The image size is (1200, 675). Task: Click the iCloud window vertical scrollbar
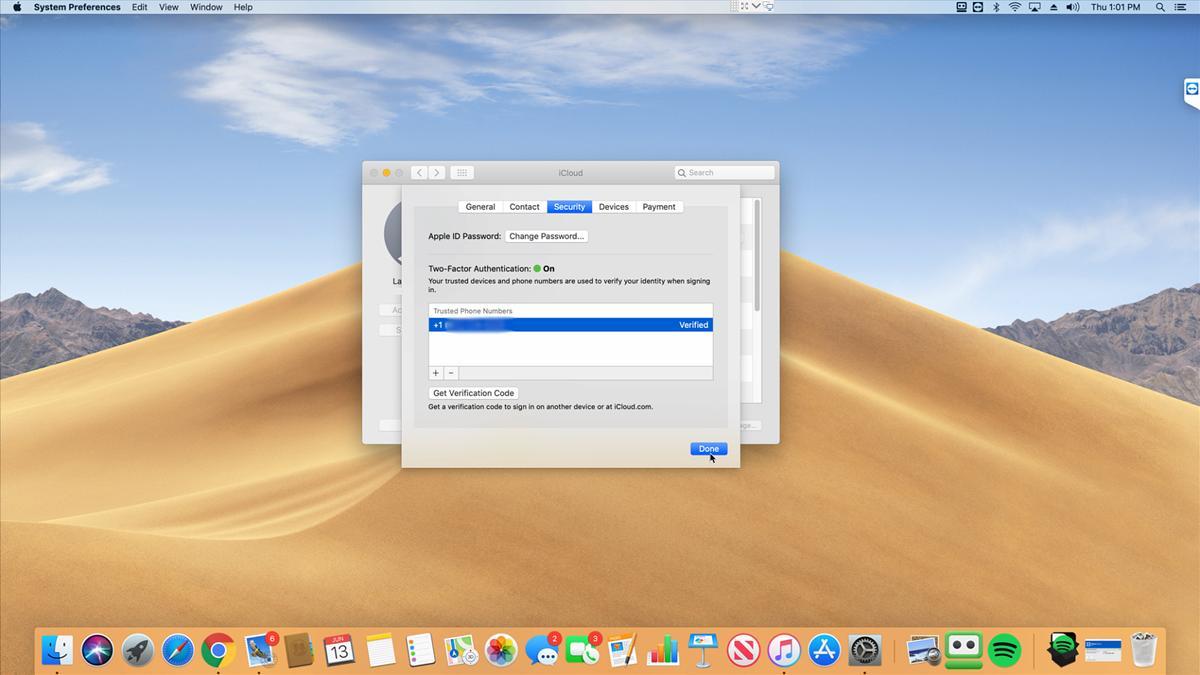click(x=758, y=255)
